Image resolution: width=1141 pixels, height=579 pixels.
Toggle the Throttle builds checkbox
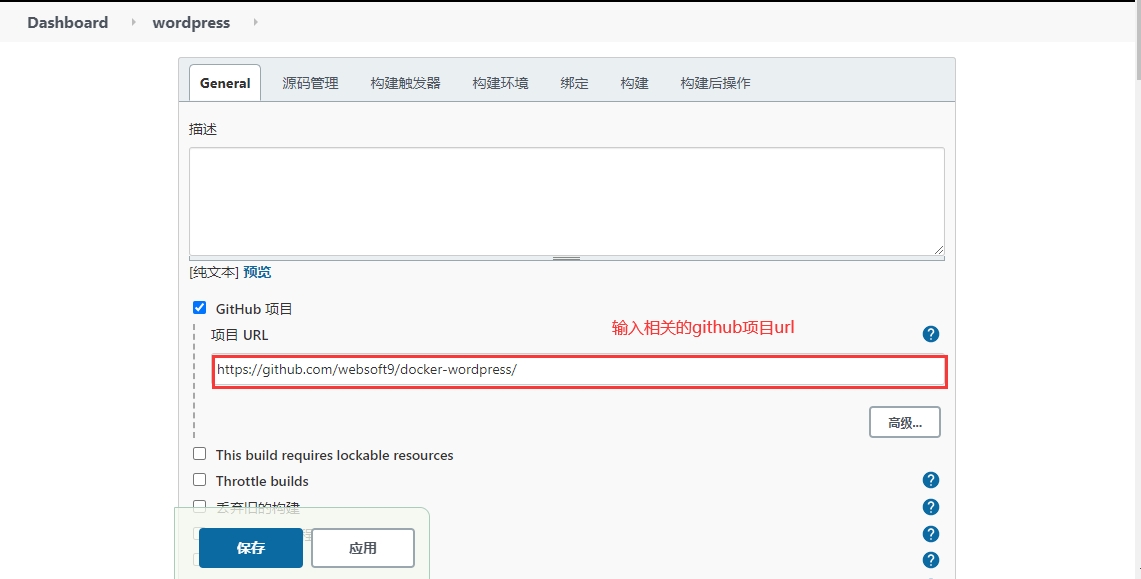point(200,480)
